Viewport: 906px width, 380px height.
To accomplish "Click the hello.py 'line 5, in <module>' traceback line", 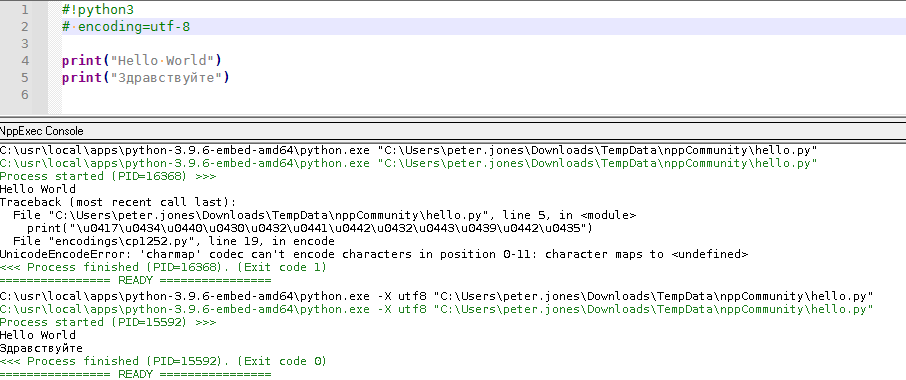I will [x=324, y=215].
